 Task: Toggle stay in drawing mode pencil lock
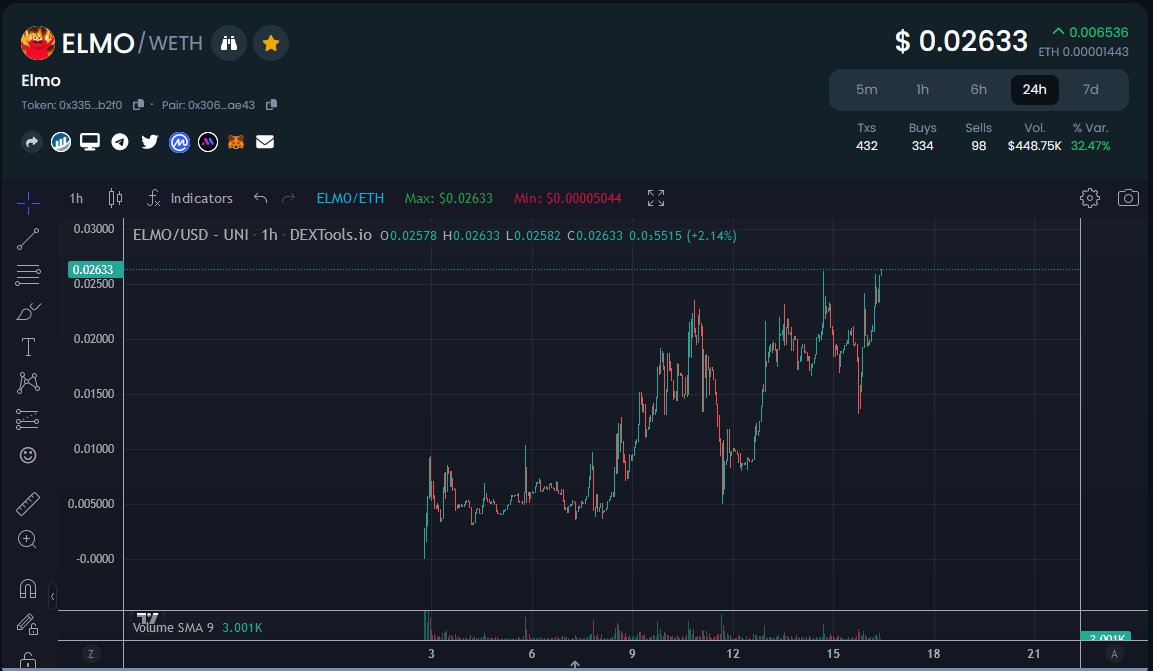[28, 624]
